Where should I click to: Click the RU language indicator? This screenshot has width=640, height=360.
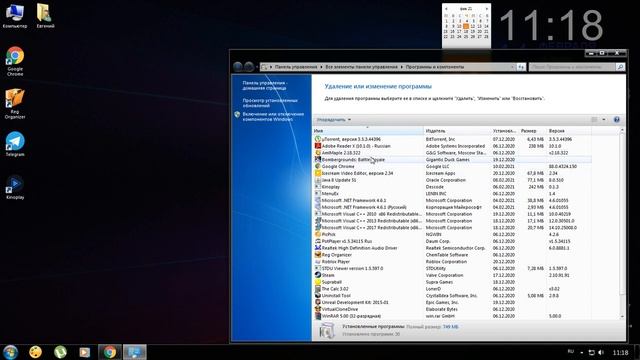tap(571, 351)
